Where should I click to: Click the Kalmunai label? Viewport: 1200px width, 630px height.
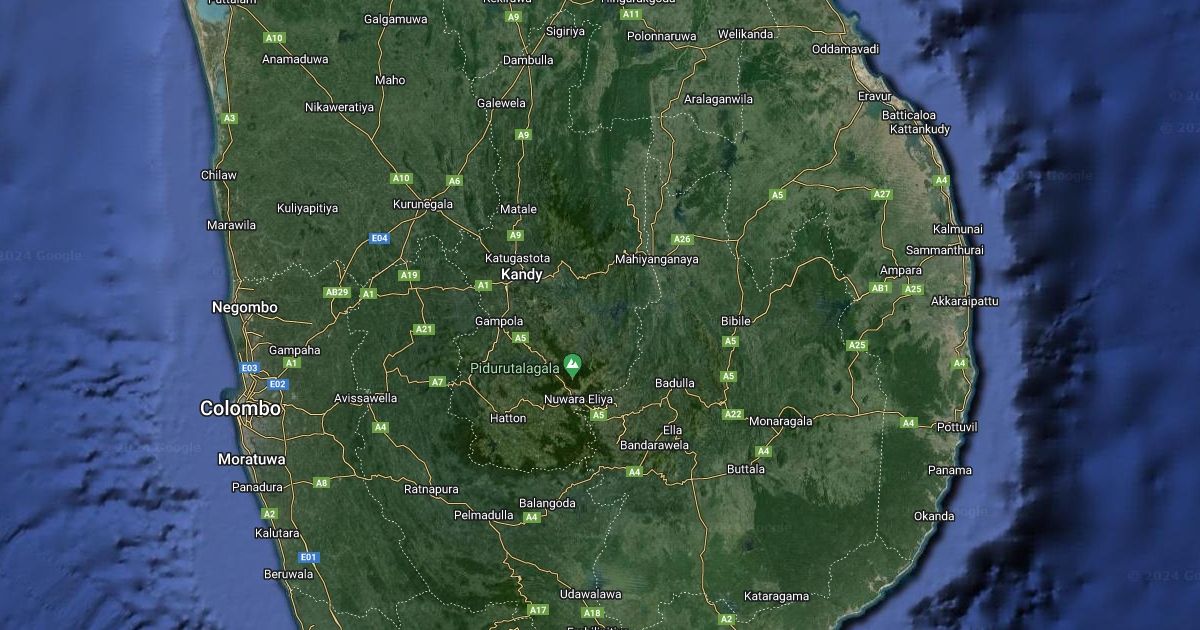pos(958,229)
